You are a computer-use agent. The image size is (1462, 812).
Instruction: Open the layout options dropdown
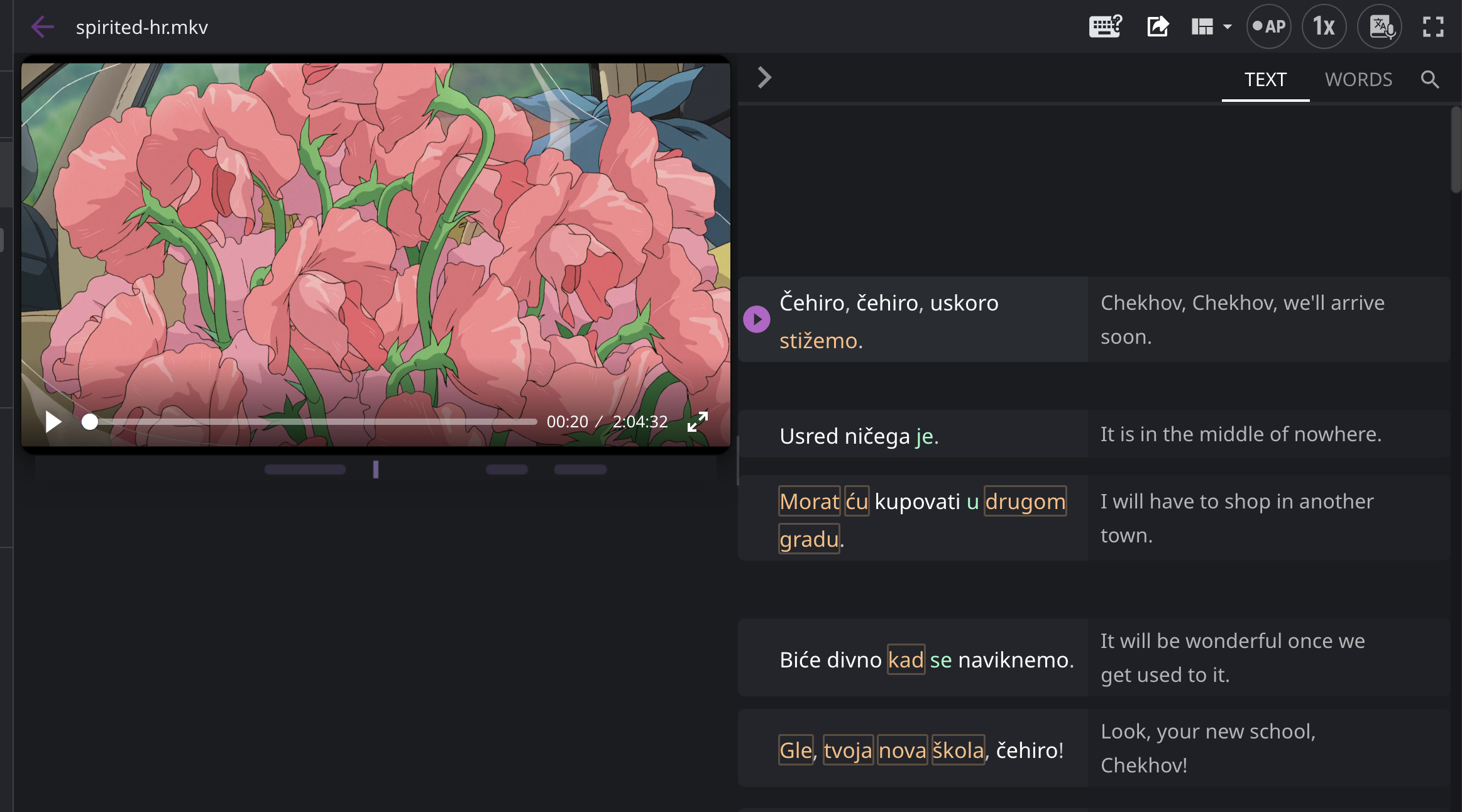click(1211, 26)
